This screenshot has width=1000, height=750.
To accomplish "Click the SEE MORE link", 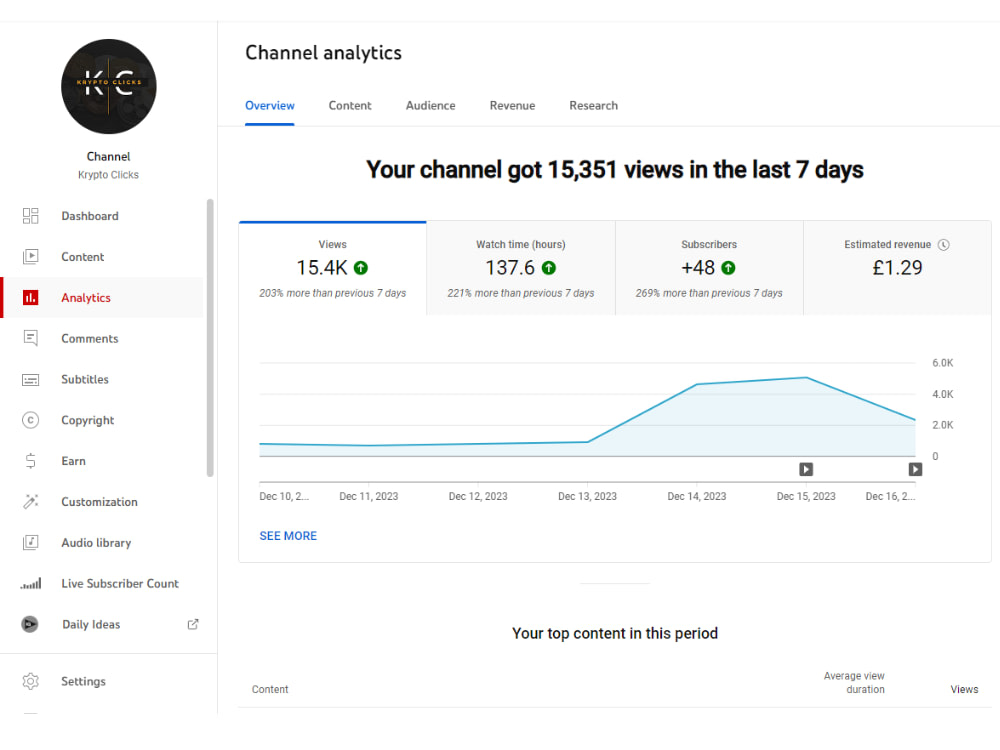I will 288,536.
